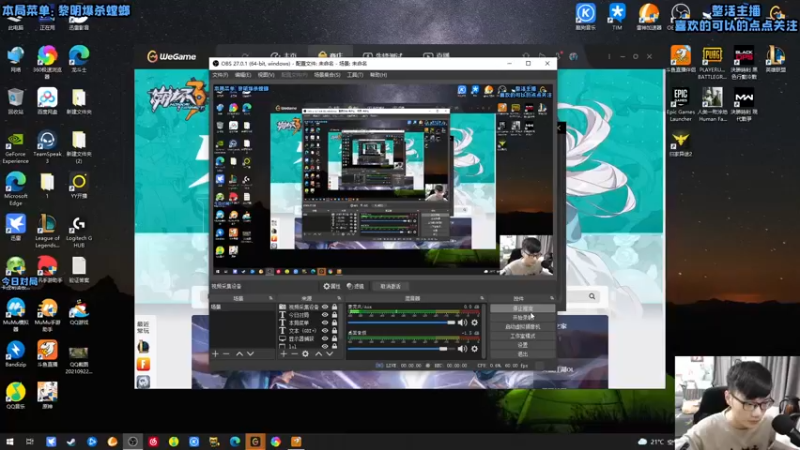
Task: Open Steam from the taskbar
Action: coord(71,441)
